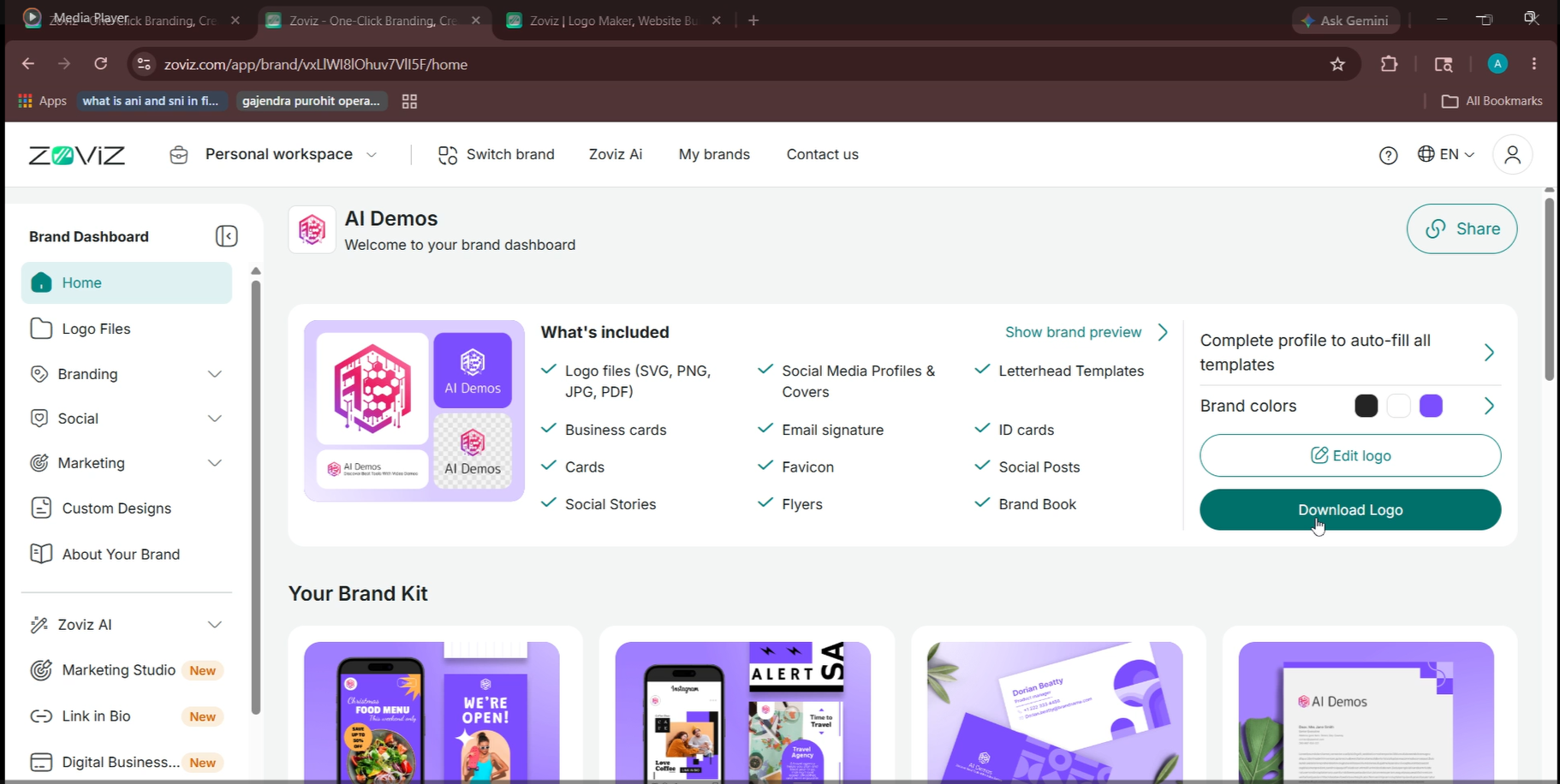
Task: Open 'what is ani and sni' bookmark
Action: click(x=151, y=101)
